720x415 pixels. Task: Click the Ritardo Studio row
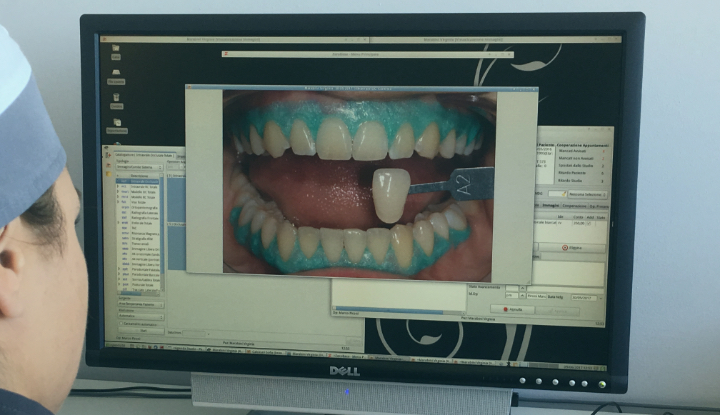pyautogui.click(x=582, y=180)
